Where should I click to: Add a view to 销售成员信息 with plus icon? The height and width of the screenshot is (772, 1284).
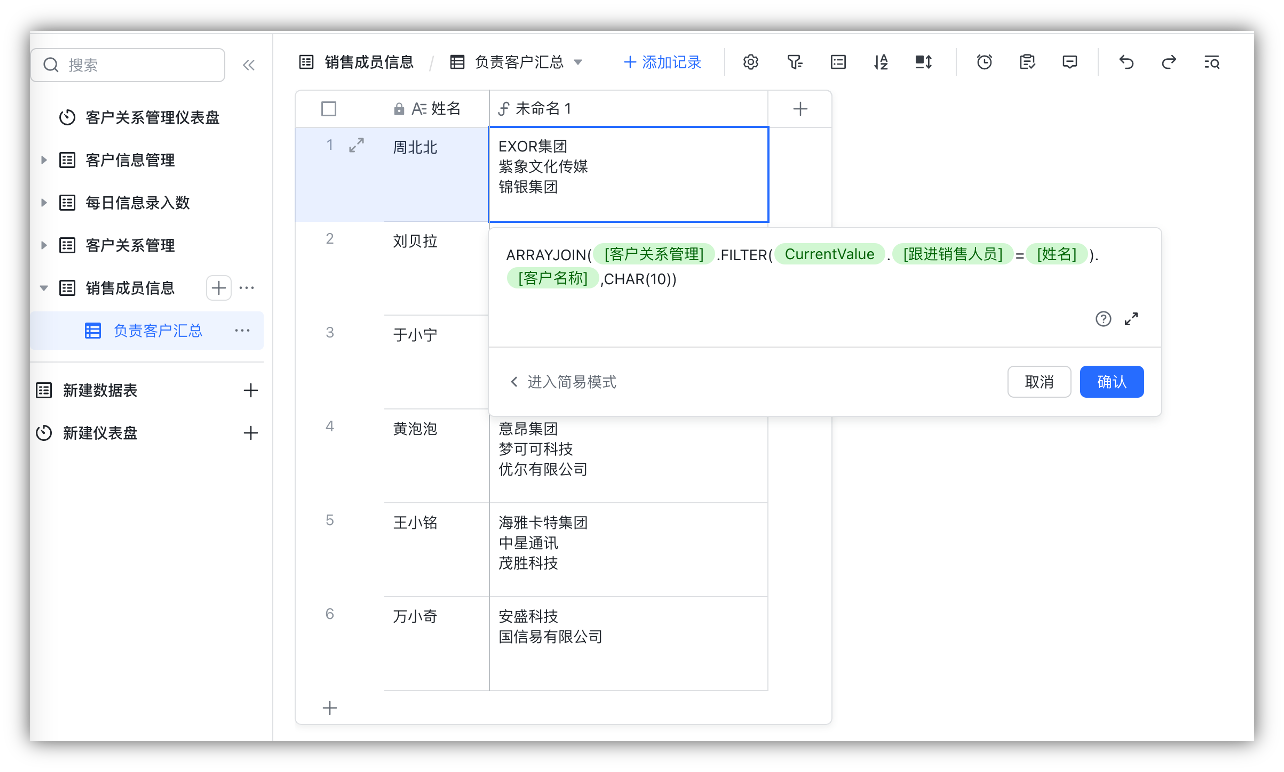[x=219, y=288]
